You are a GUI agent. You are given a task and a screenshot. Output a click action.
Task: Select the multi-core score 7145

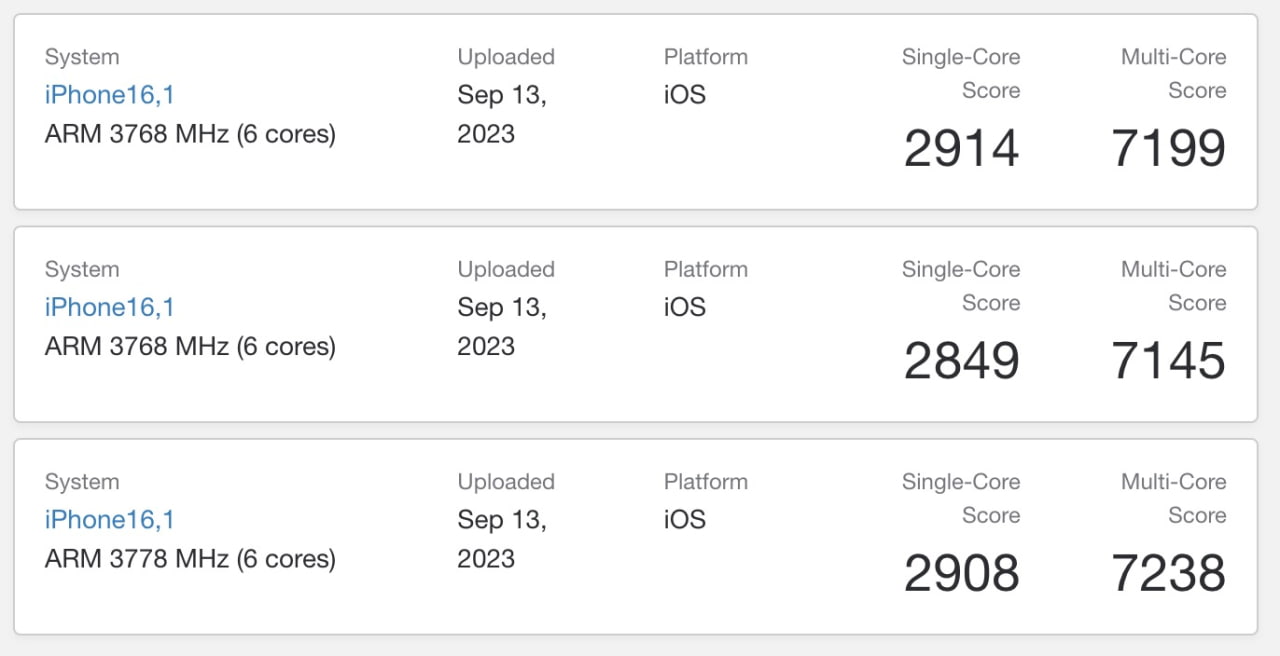tap(1166, 360)
